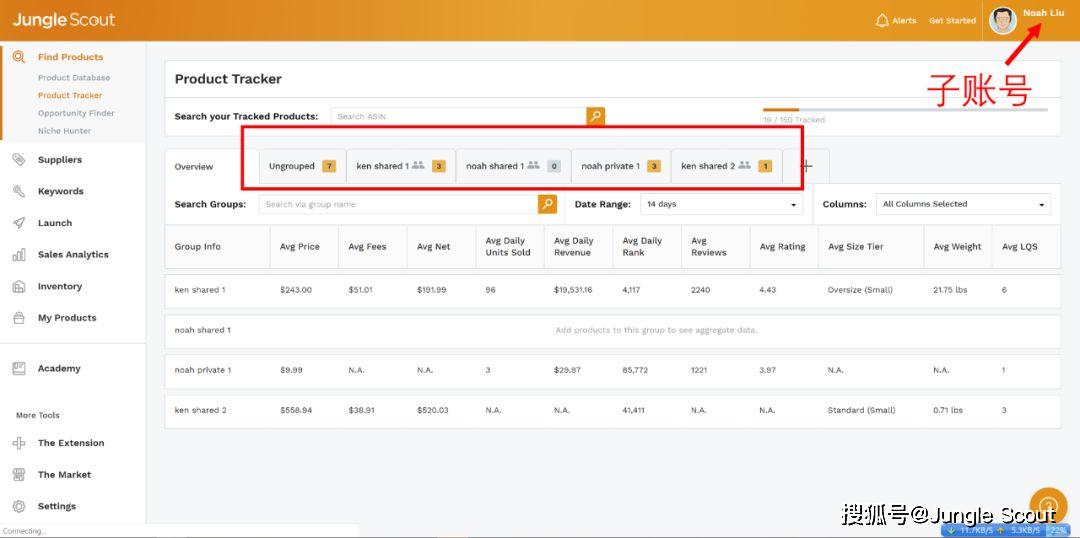Click the 85,772 daily rank cell
The width and height of the screenshot is (1080, 538).
coord(636,370)
